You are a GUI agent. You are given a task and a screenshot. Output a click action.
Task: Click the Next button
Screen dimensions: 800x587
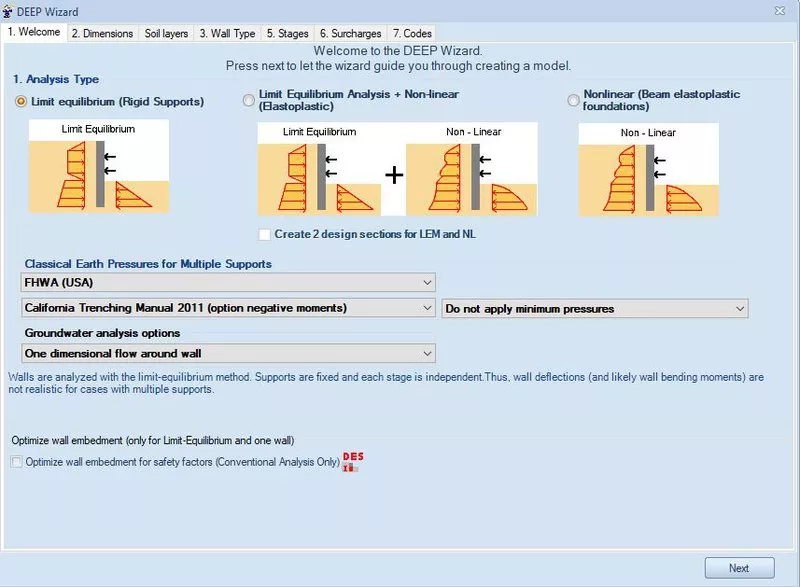[x=739, y=568]
